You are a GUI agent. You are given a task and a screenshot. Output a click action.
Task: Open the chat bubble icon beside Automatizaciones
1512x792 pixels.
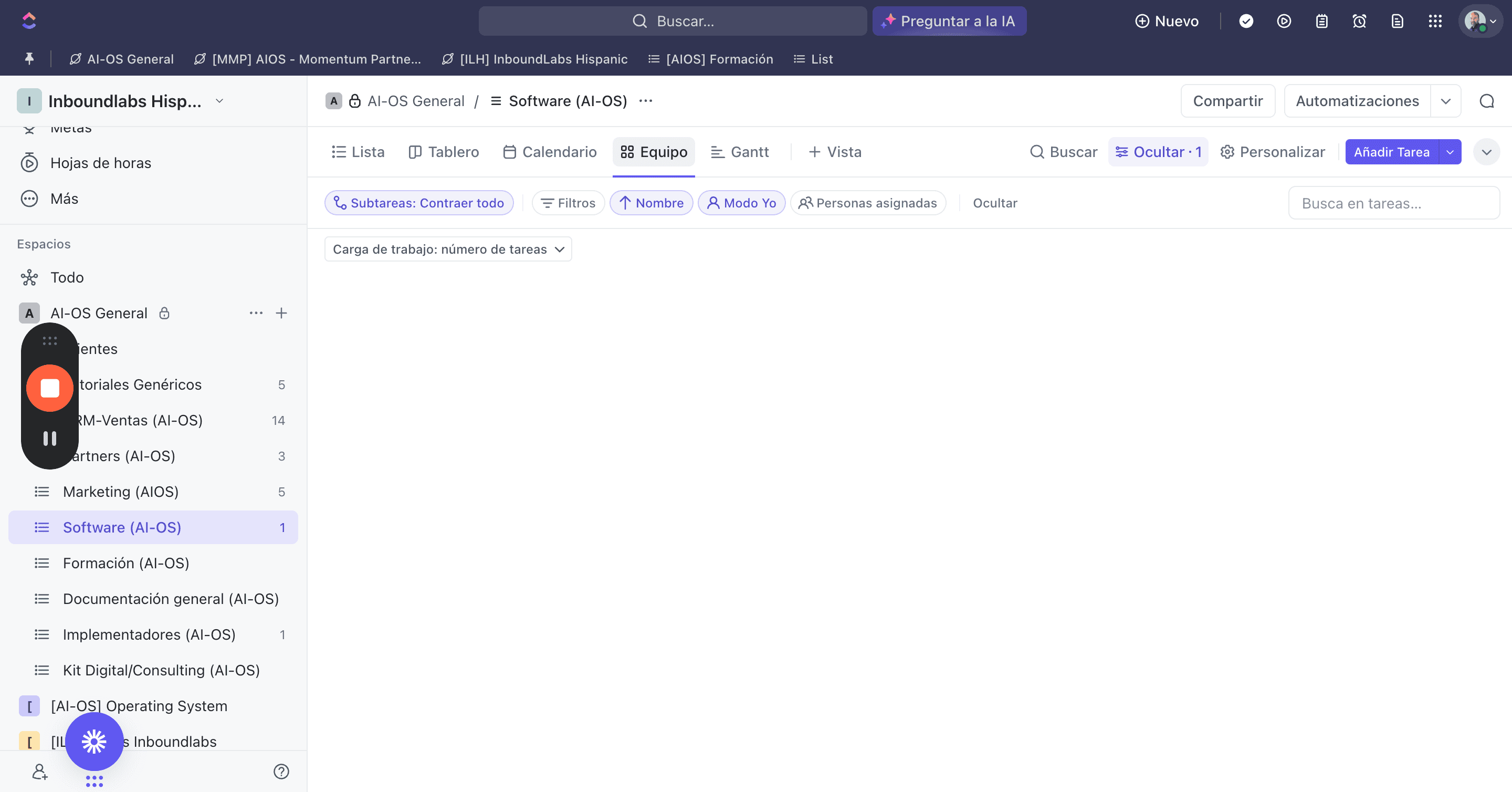point(1487,101)
